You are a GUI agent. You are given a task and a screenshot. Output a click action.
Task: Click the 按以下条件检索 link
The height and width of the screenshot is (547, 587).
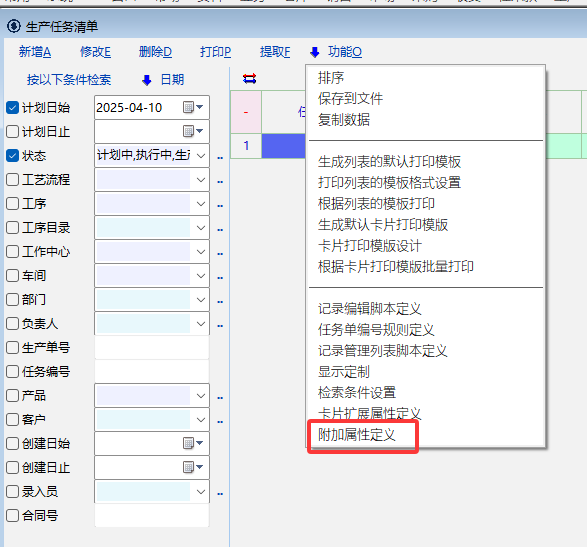[x=69, y=80]
